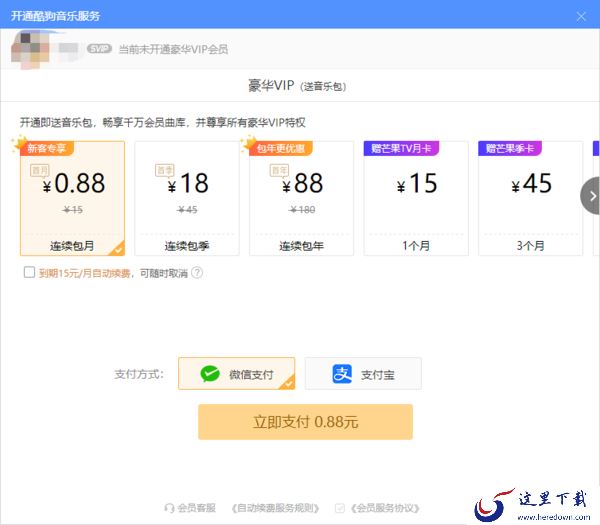This screenshot has height=525, width=600.
Task: Click the Alipay logo icon
Action: 342,373
